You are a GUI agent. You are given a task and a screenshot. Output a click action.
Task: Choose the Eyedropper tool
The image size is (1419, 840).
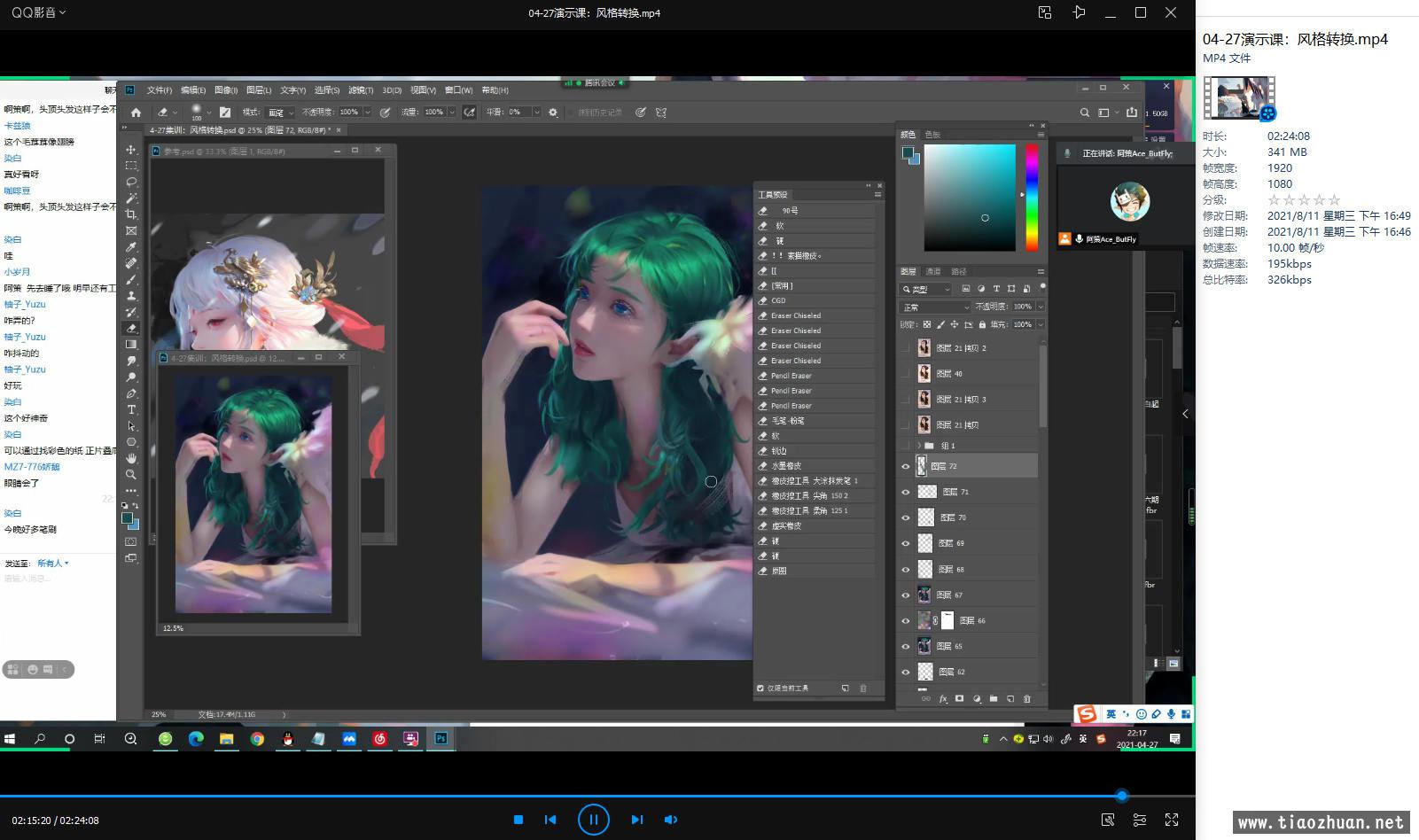[x=131, y=247]
